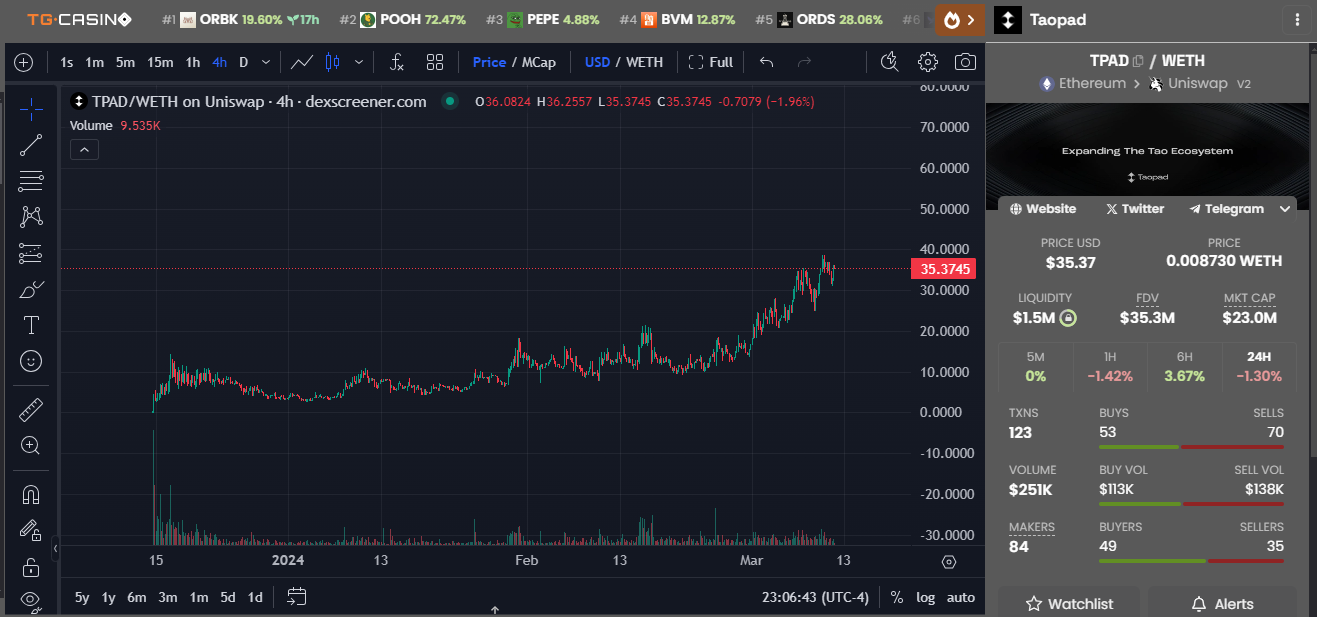Switch to the 15m timeframe
This screenshot has width=1317, height=617.
160,62
